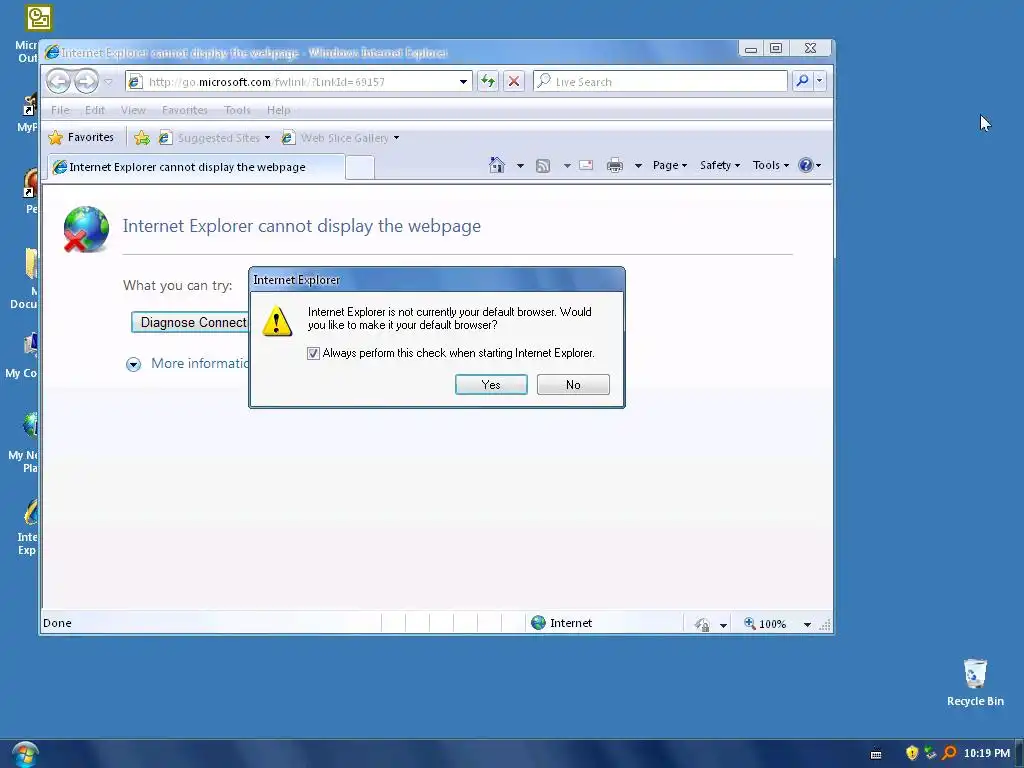Screen dimensions: 1024x768
Task: Click the on-screen keyboard tray icon
Action: [876, 754]
